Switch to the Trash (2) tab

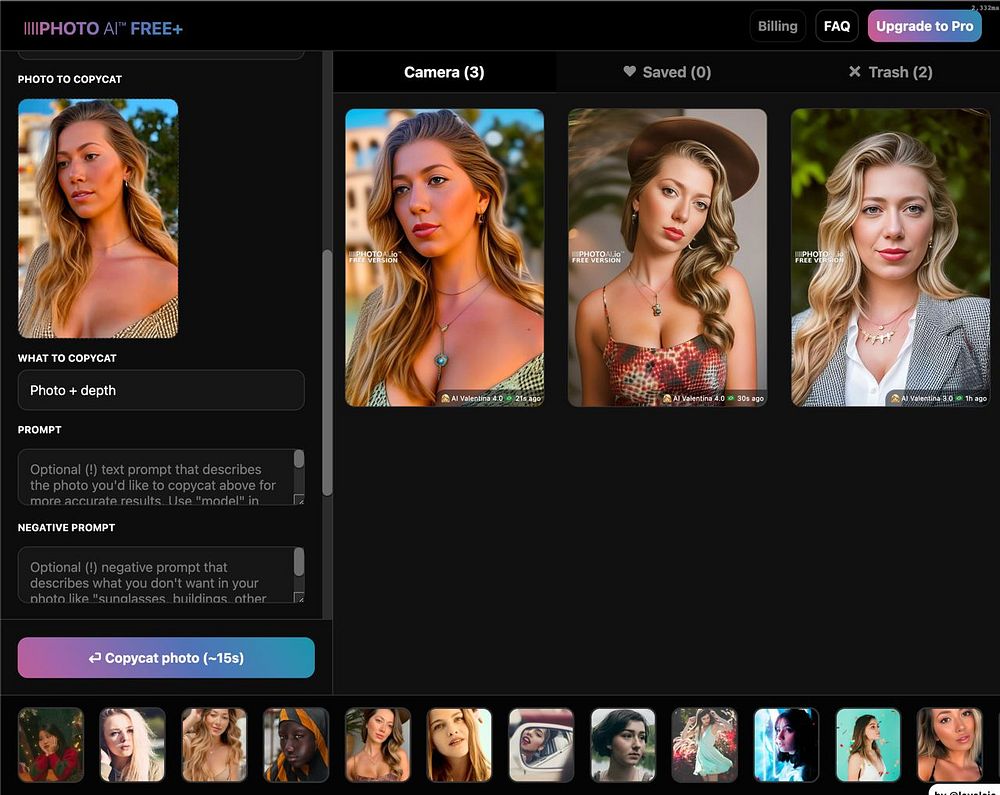(890, 72)
